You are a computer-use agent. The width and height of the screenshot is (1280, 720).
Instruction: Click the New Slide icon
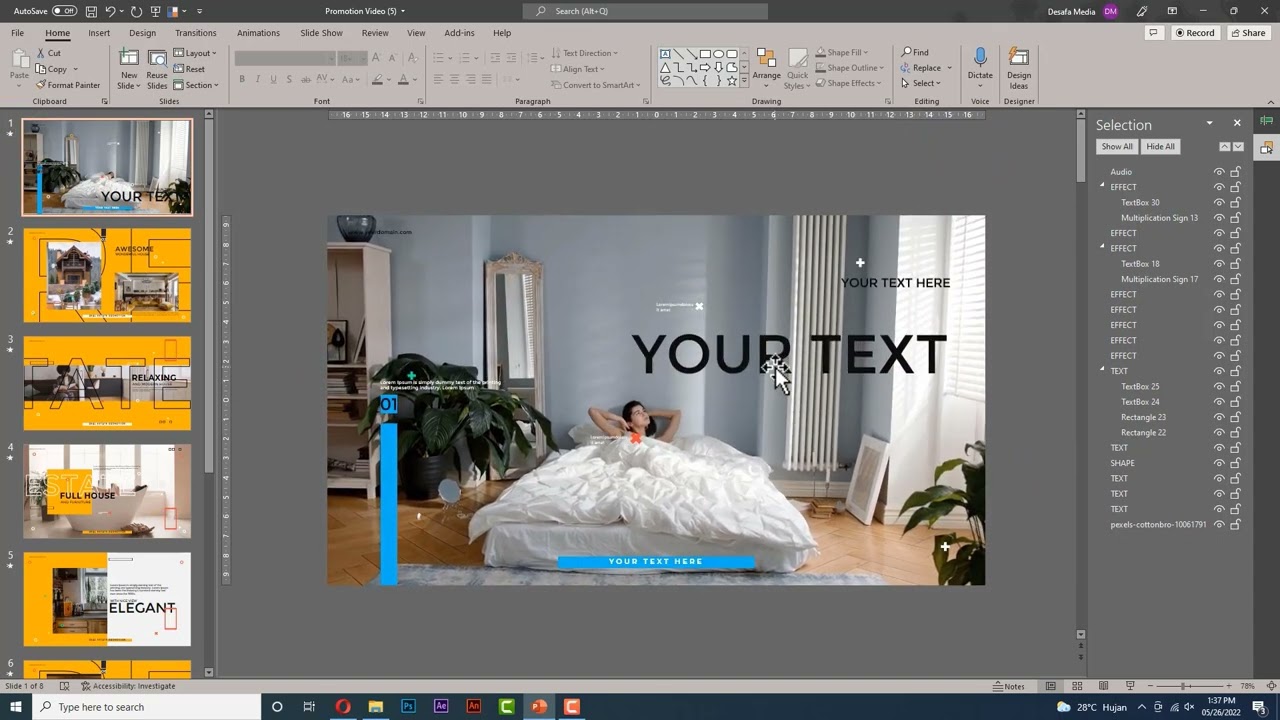coord(129,68)
